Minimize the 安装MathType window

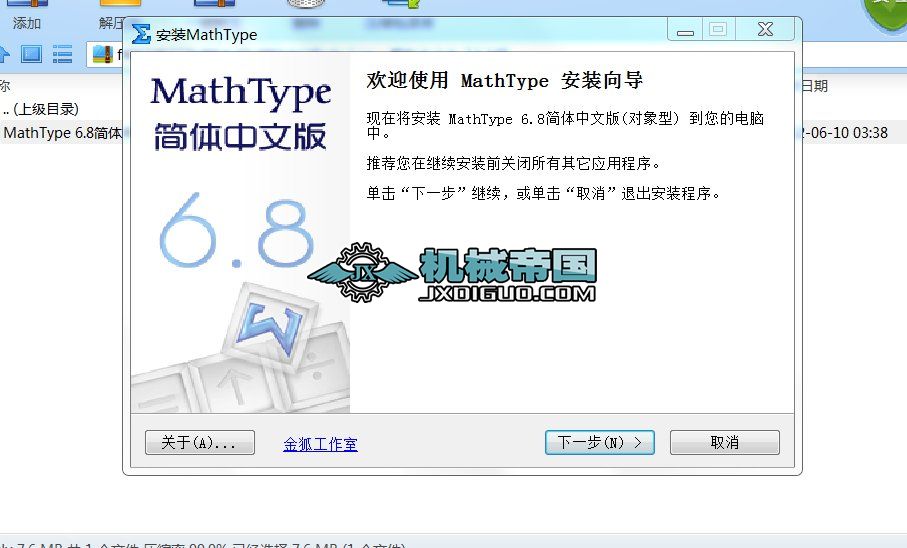click(x=685, y=29)
